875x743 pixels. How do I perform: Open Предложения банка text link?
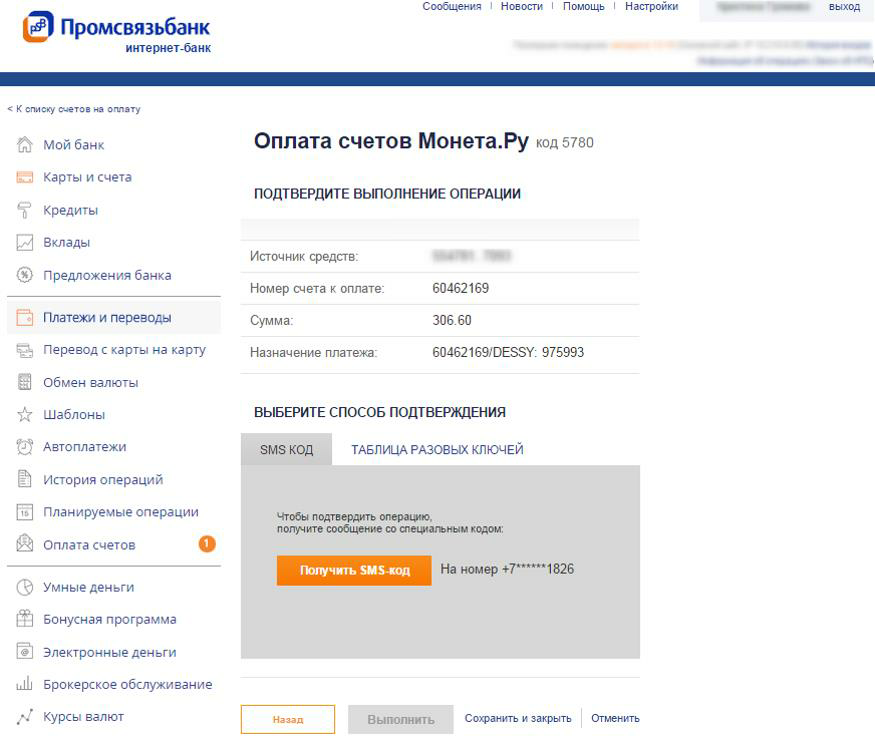[x=107, y=275]
